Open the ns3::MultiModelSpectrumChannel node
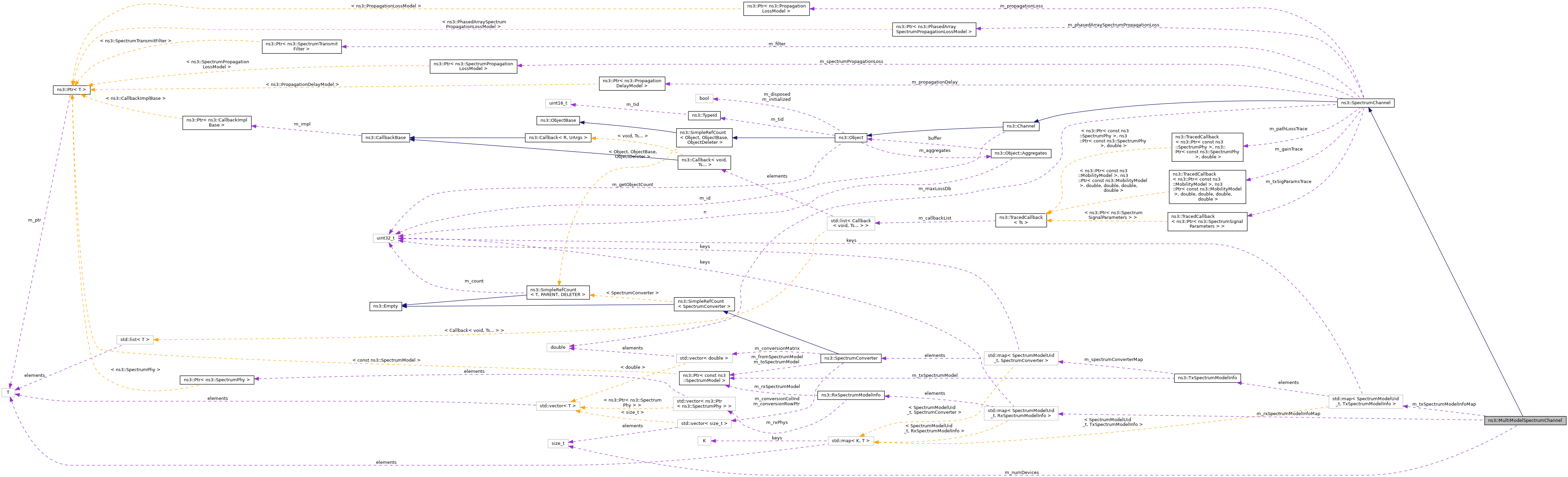The height and width of the screenshot is (477, 1568). click(x=1525, y=421)
